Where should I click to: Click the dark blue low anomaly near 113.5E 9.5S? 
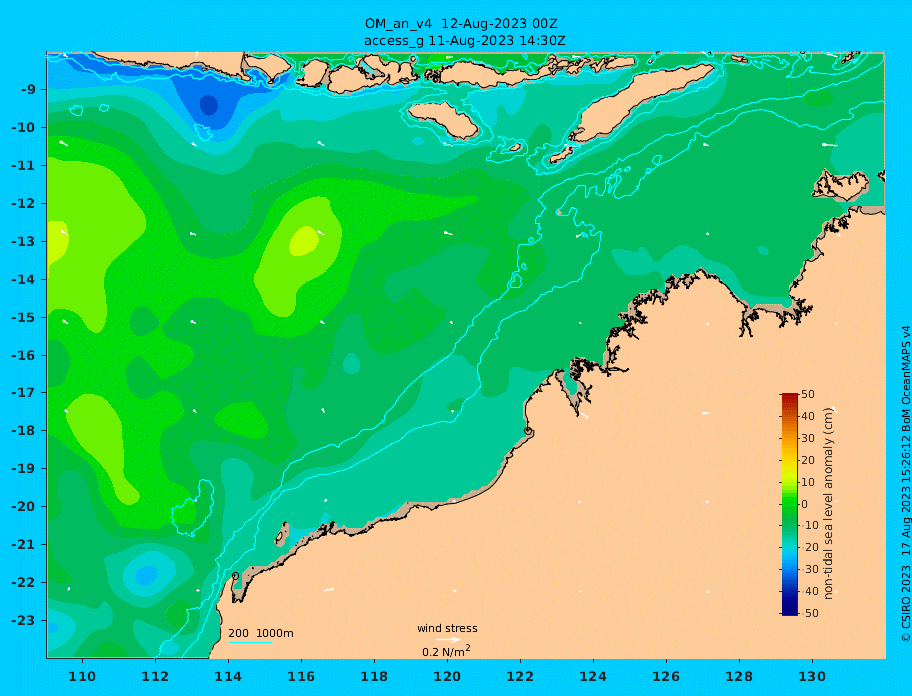(x=209, y=106)
